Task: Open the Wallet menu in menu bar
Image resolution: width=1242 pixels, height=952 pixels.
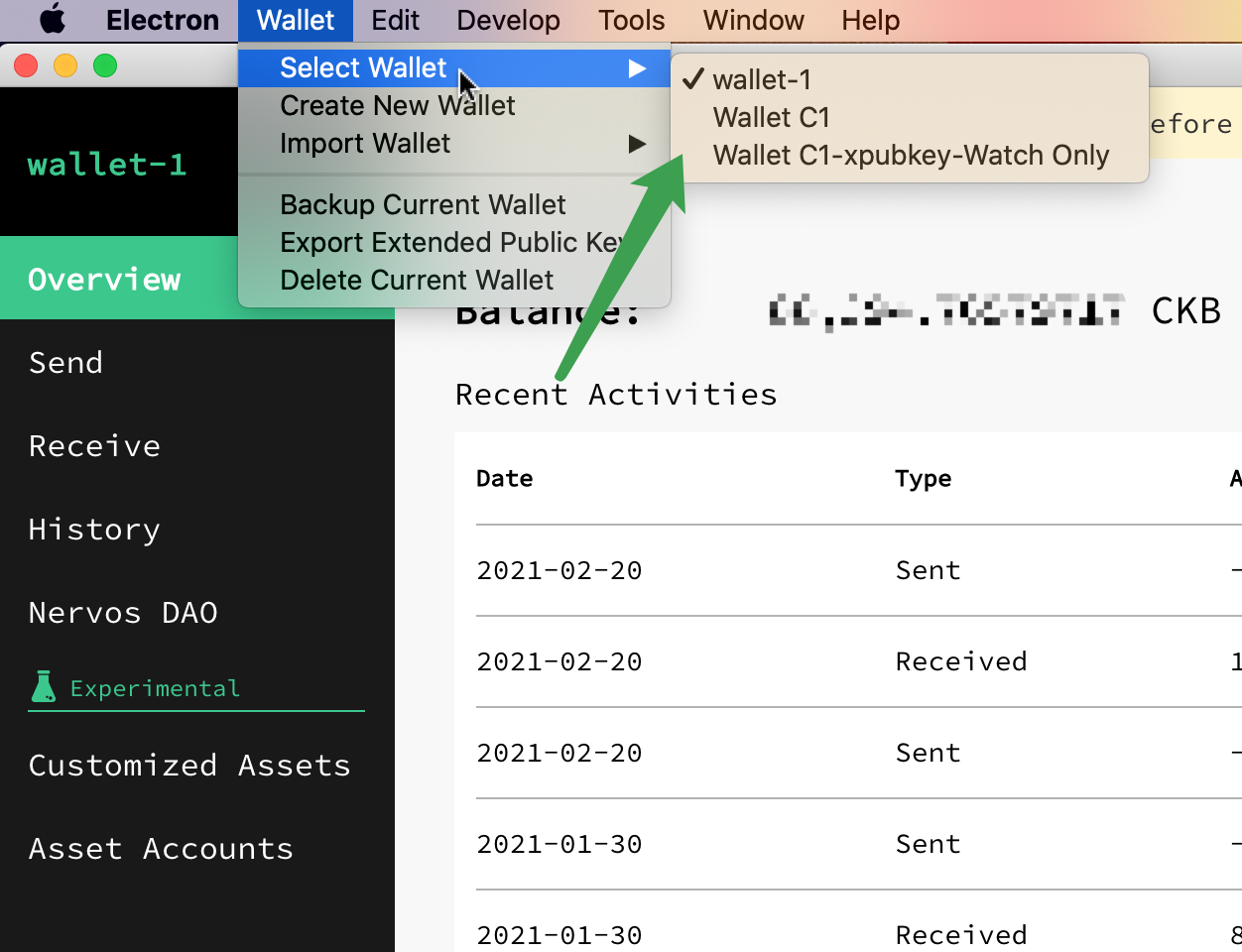Action: [x=296, y=20]
